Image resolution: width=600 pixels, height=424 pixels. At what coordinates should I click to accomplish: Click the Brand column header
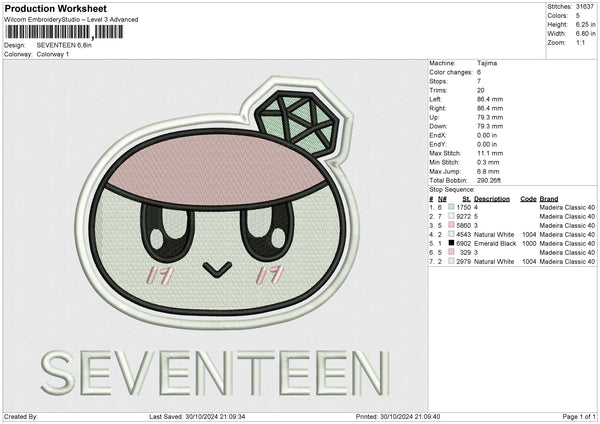click(x=549, y=199)
